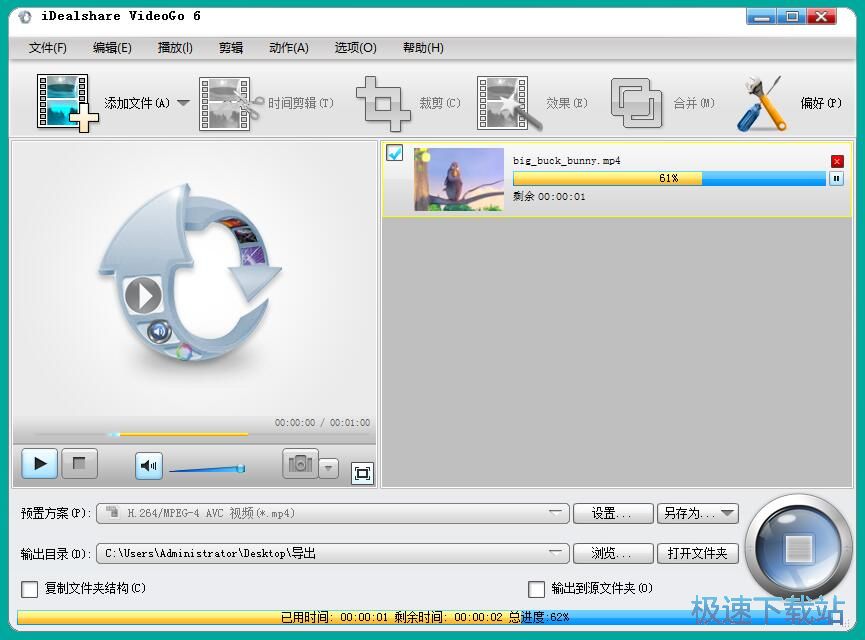The width and height of the screenshot is (865, 640).
Task: Click the app icon in title bar
Action: point(25,17)
